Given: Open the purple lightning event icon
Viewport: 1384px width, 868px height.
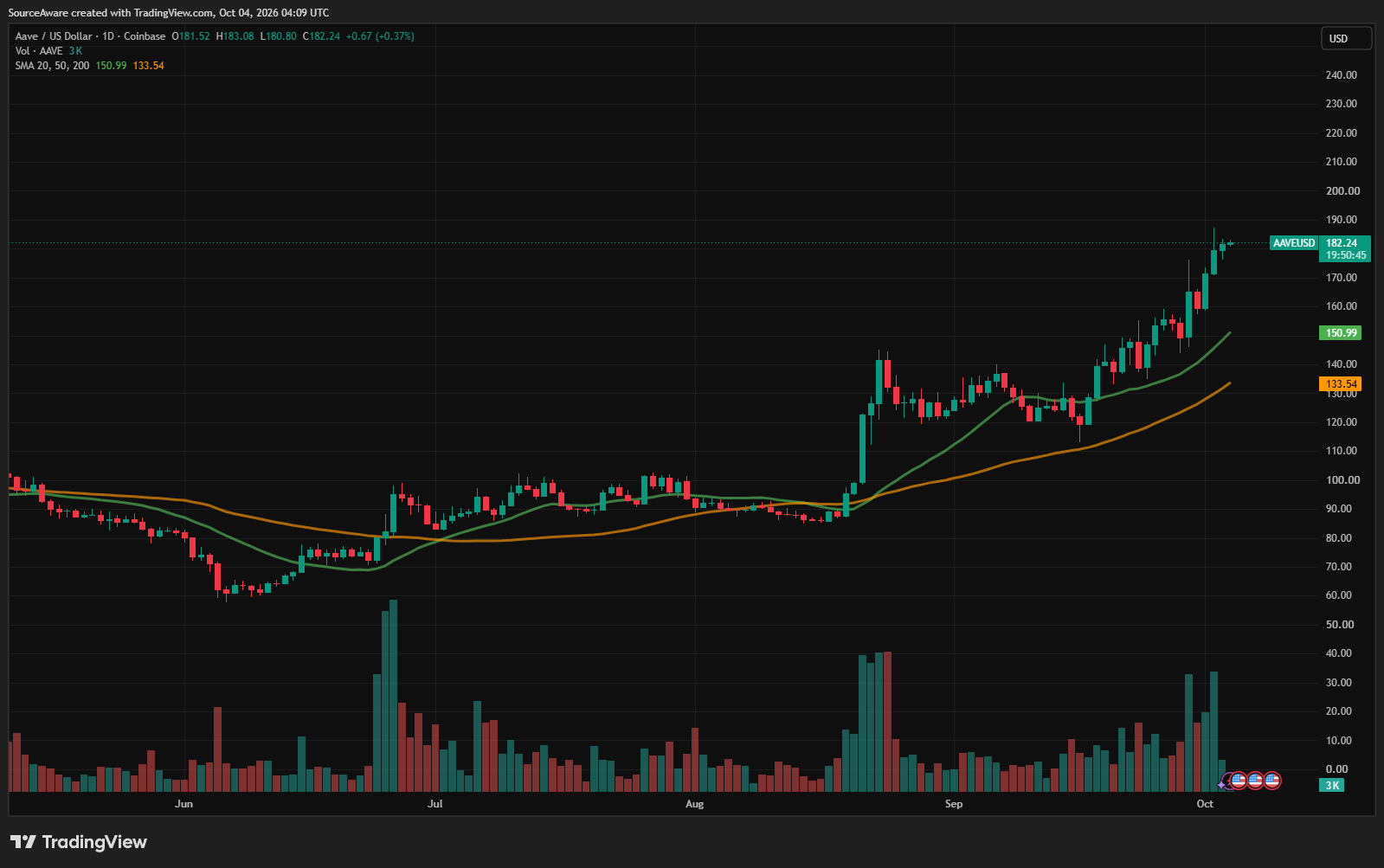Looking at the screenshot, I should (1225, 781).
